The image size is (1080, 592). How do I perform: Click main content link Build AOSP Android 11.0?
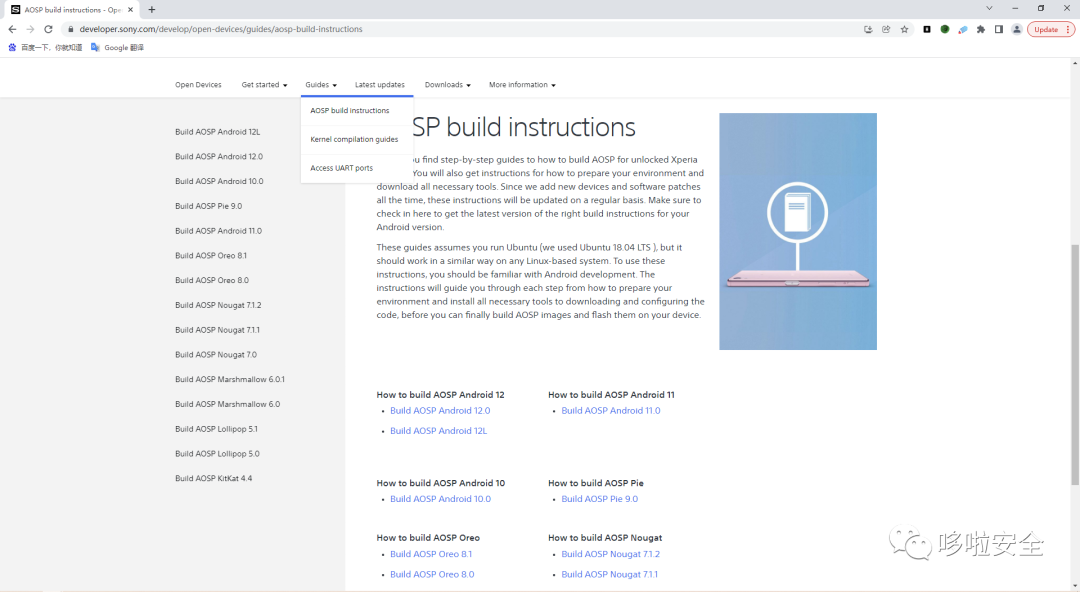(611, 411)
